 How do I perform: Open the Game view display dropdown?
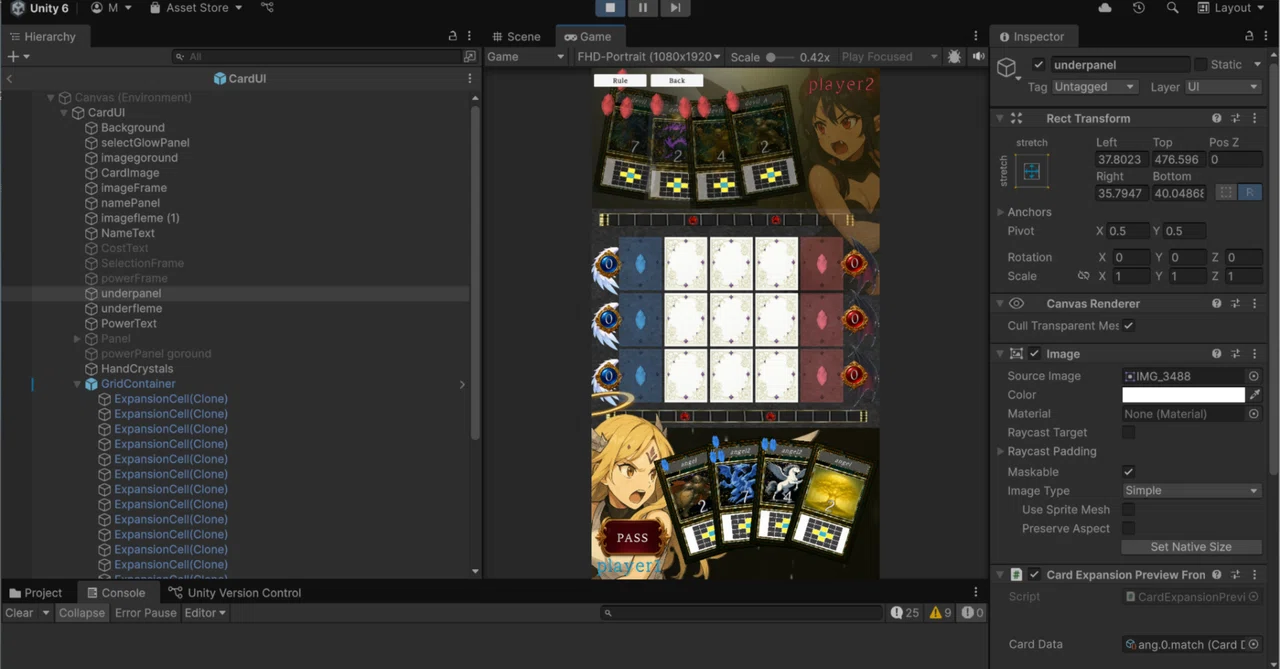(525, 57)
